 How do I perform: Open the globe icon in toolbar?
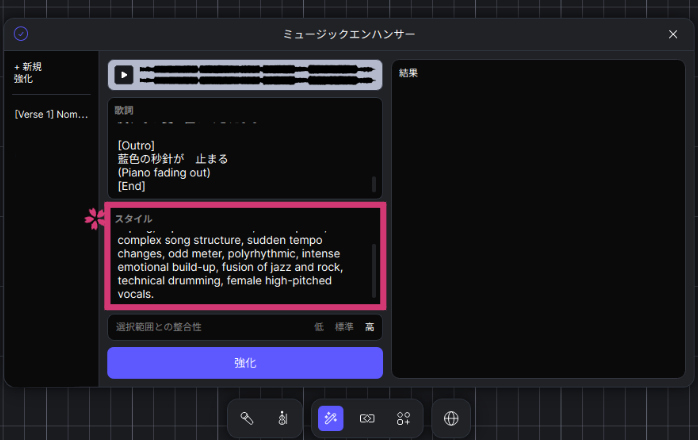click(451, 418)
